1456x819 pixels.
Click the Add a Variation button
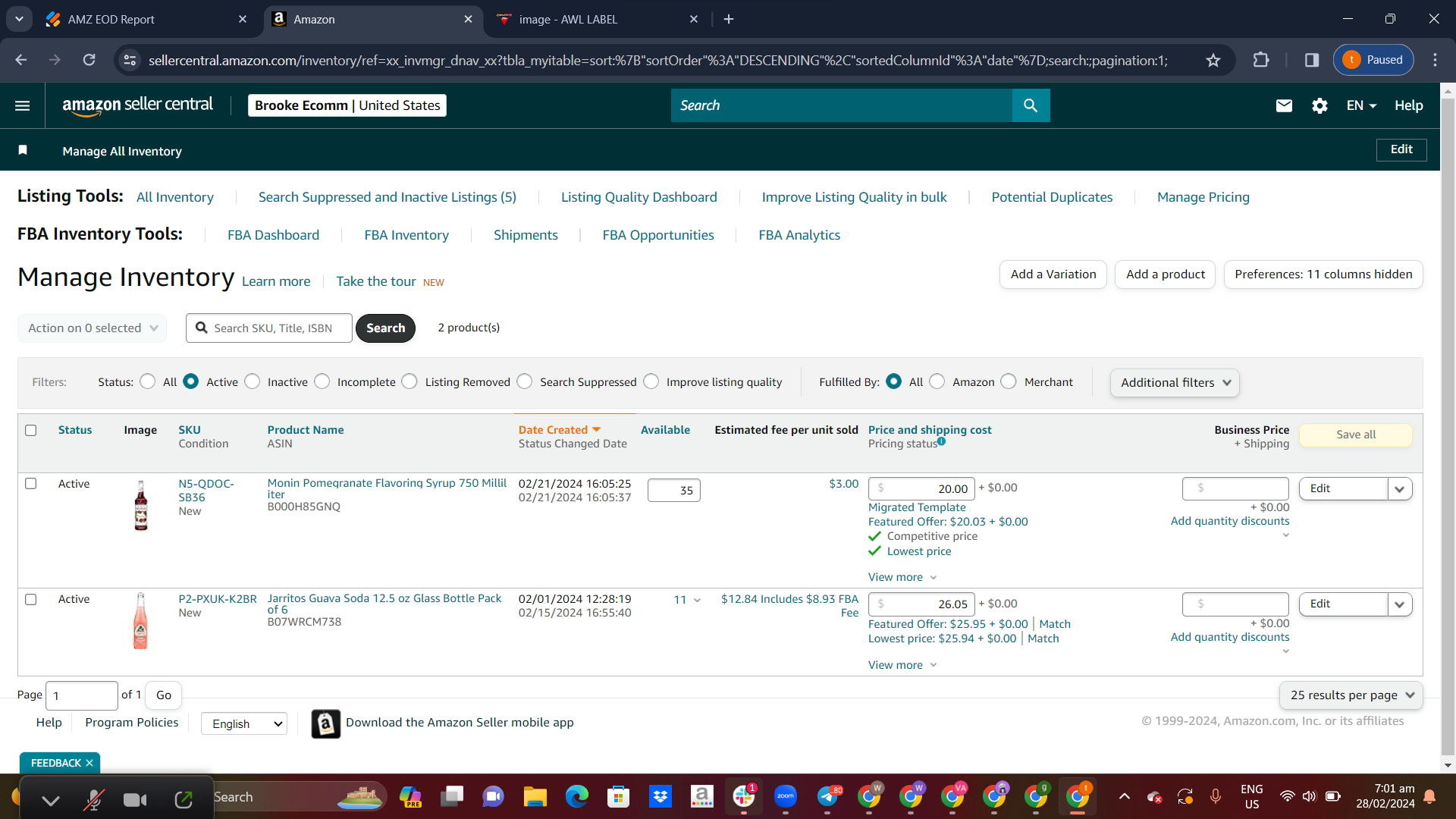(x=1053, y=275)
